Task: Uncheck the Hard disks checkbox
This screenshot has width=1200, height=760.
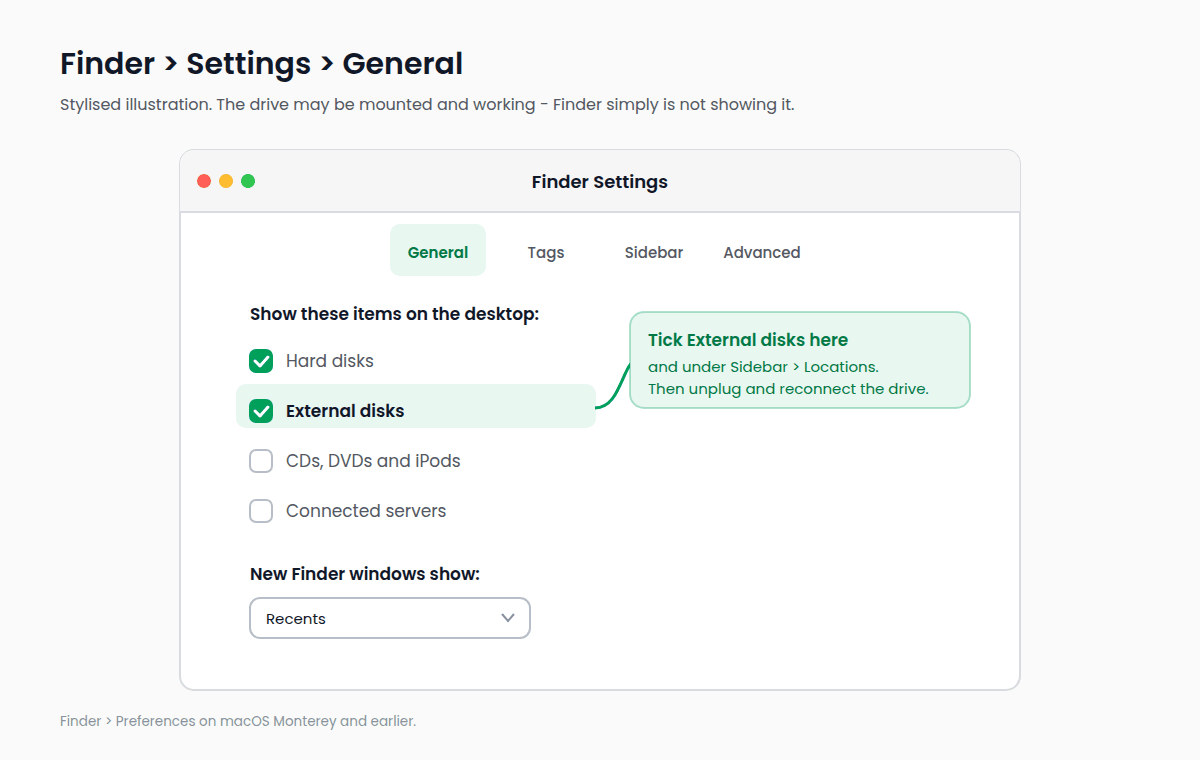Action: coord(261,361)
